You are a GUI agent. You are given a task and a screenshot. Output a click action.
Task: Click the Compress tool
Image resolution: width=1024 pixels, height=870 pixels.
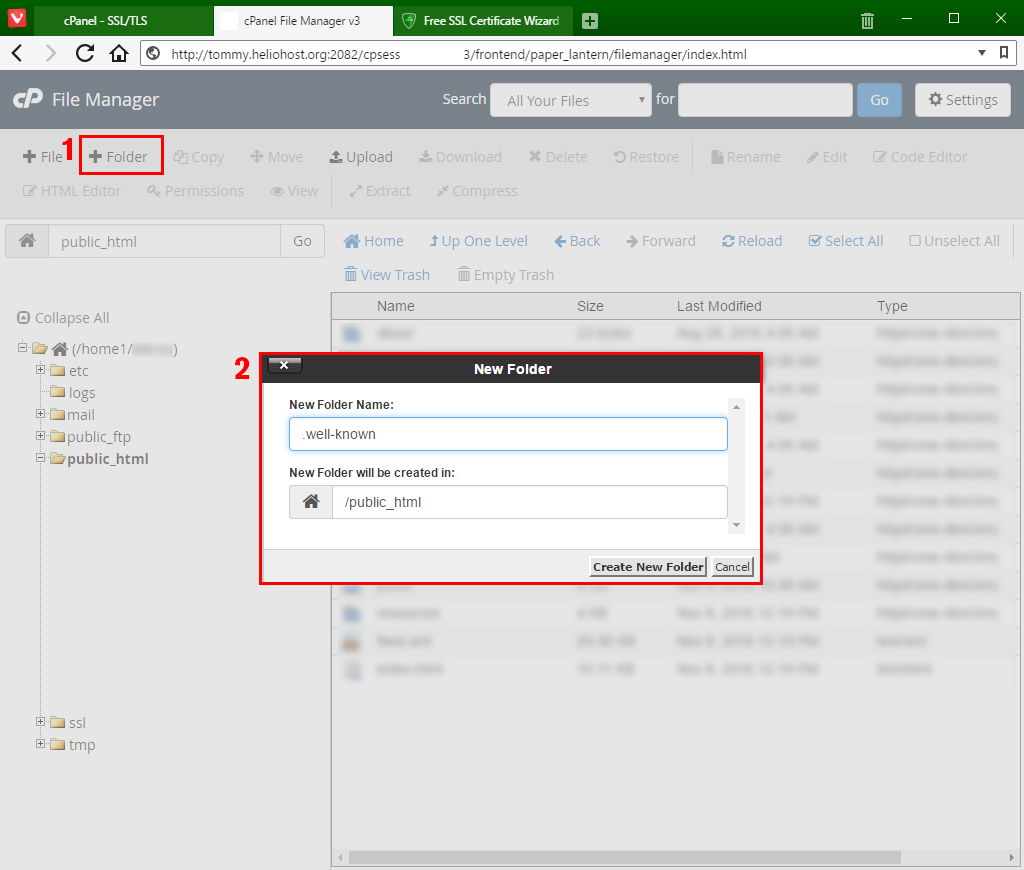tap(477, 191)
